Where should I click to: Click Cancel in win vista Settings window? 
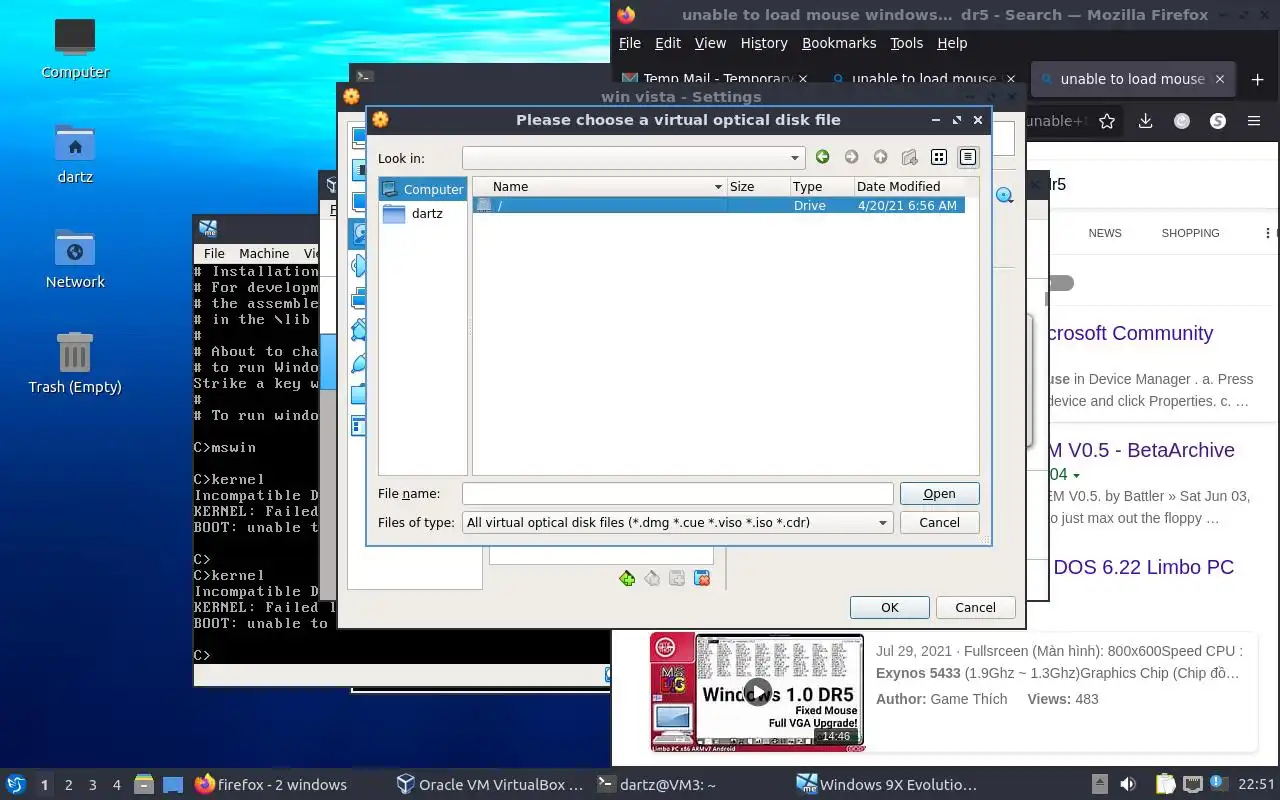[975, 607]
